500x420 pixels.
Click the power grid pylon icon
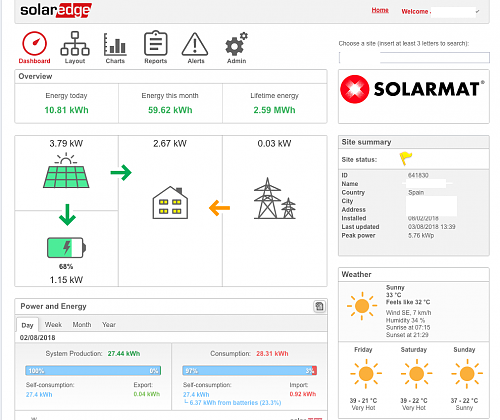click(274, 198)
